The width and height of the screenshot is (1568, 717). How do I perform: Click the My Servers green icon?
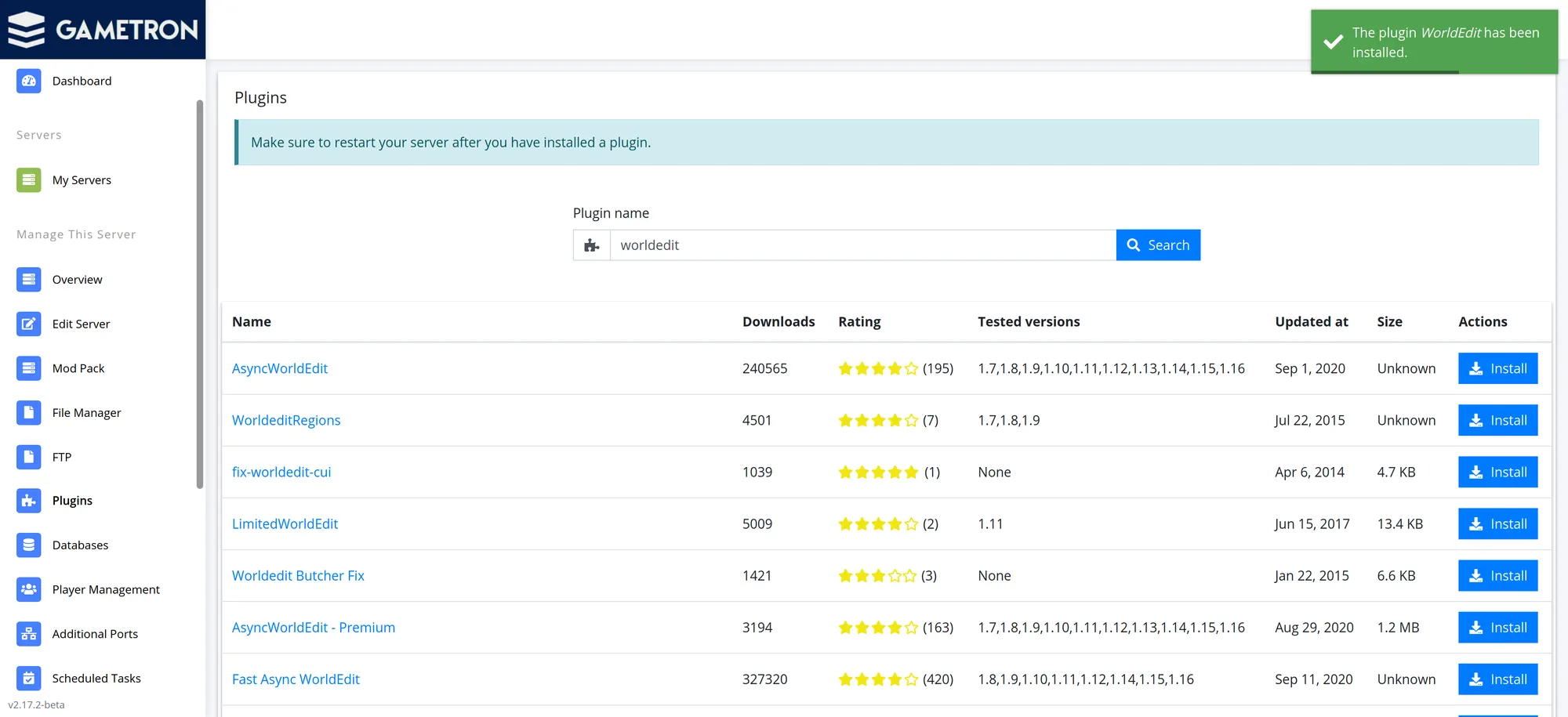click(29, 180)
